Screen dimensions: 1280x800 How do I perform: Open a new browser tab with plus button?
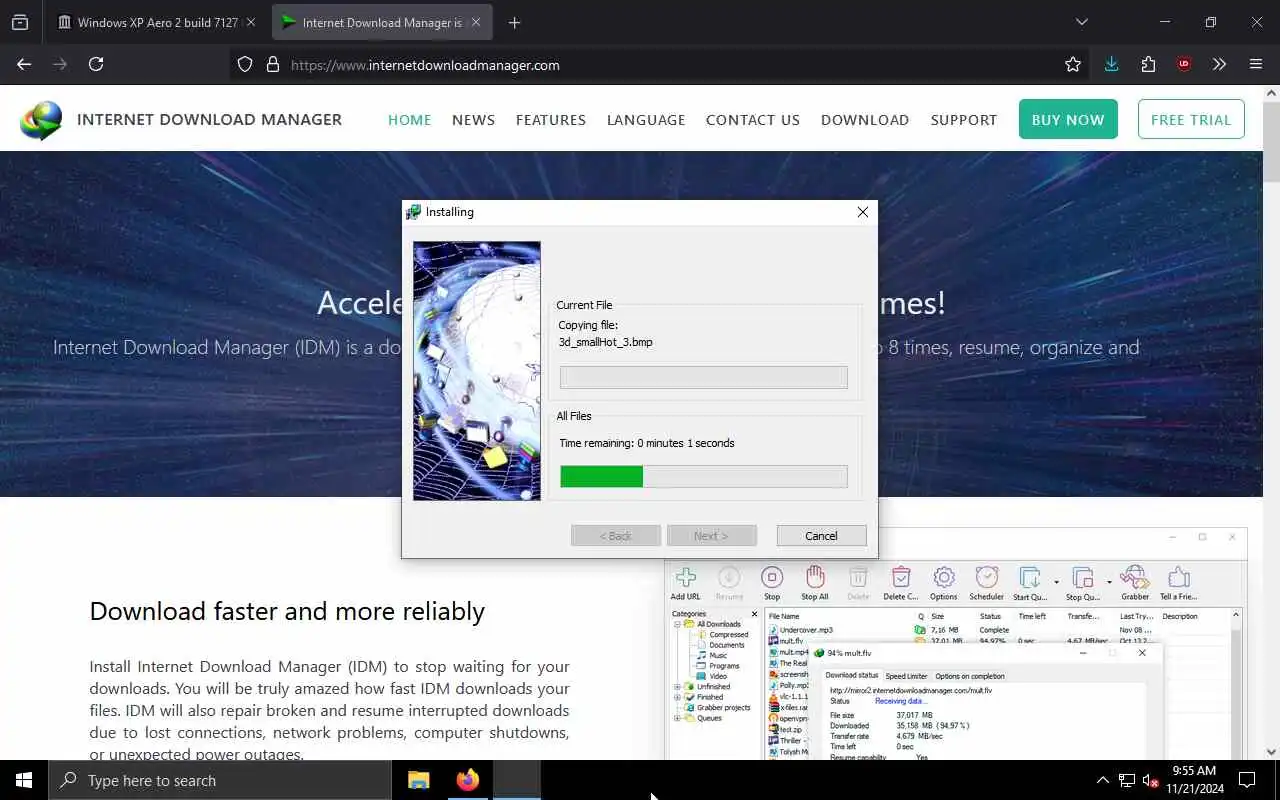pos(514,22)
